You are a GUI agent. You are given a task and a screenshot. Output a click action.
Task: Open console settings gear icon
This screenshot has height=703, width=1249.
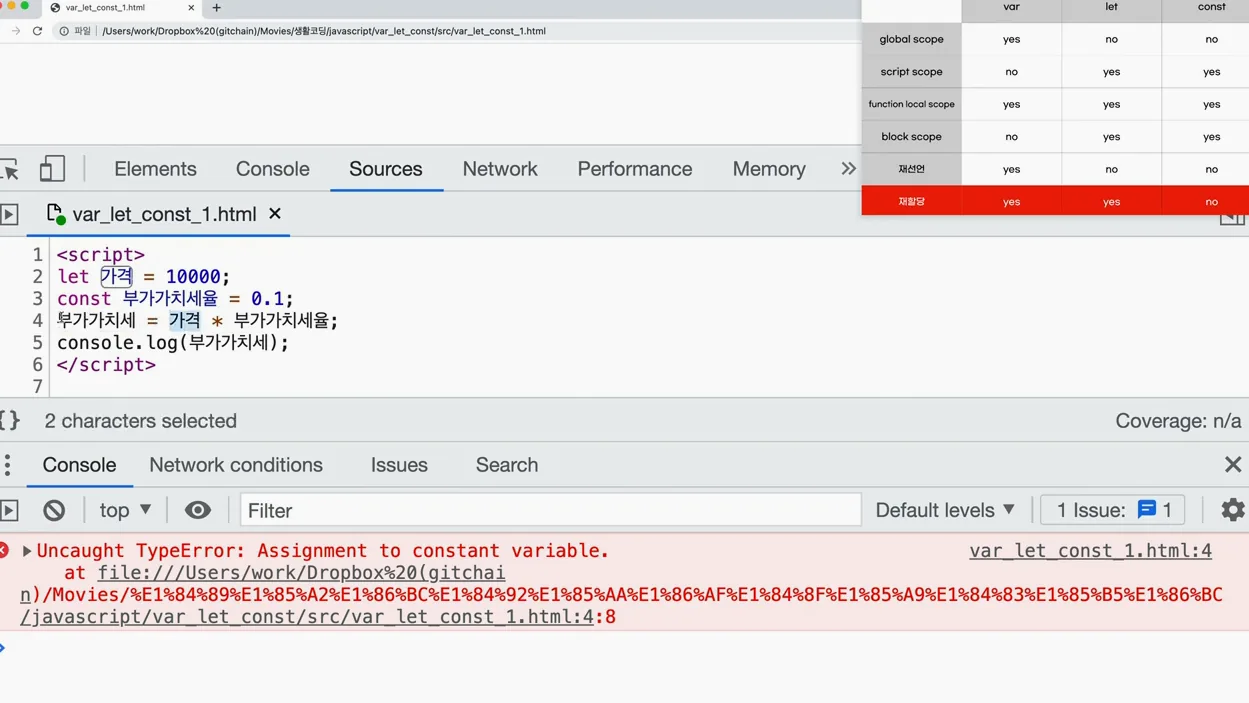click(x=1233, y=510)
